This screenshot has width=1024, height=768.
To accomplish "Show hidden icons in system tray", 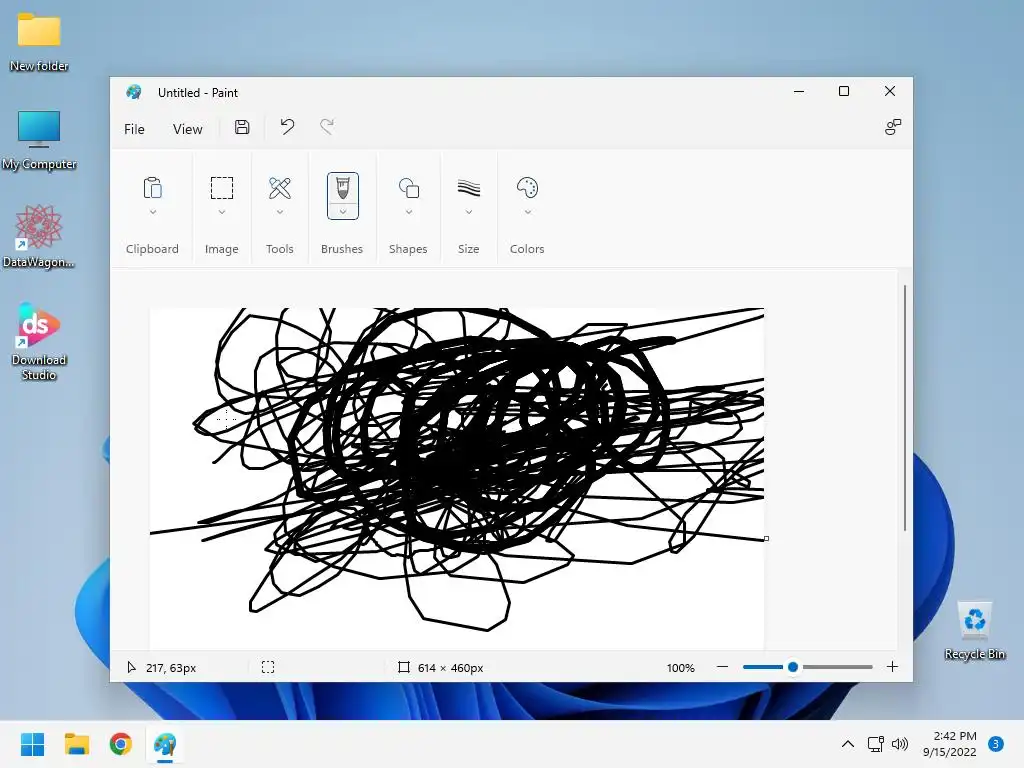I will 848,744.
